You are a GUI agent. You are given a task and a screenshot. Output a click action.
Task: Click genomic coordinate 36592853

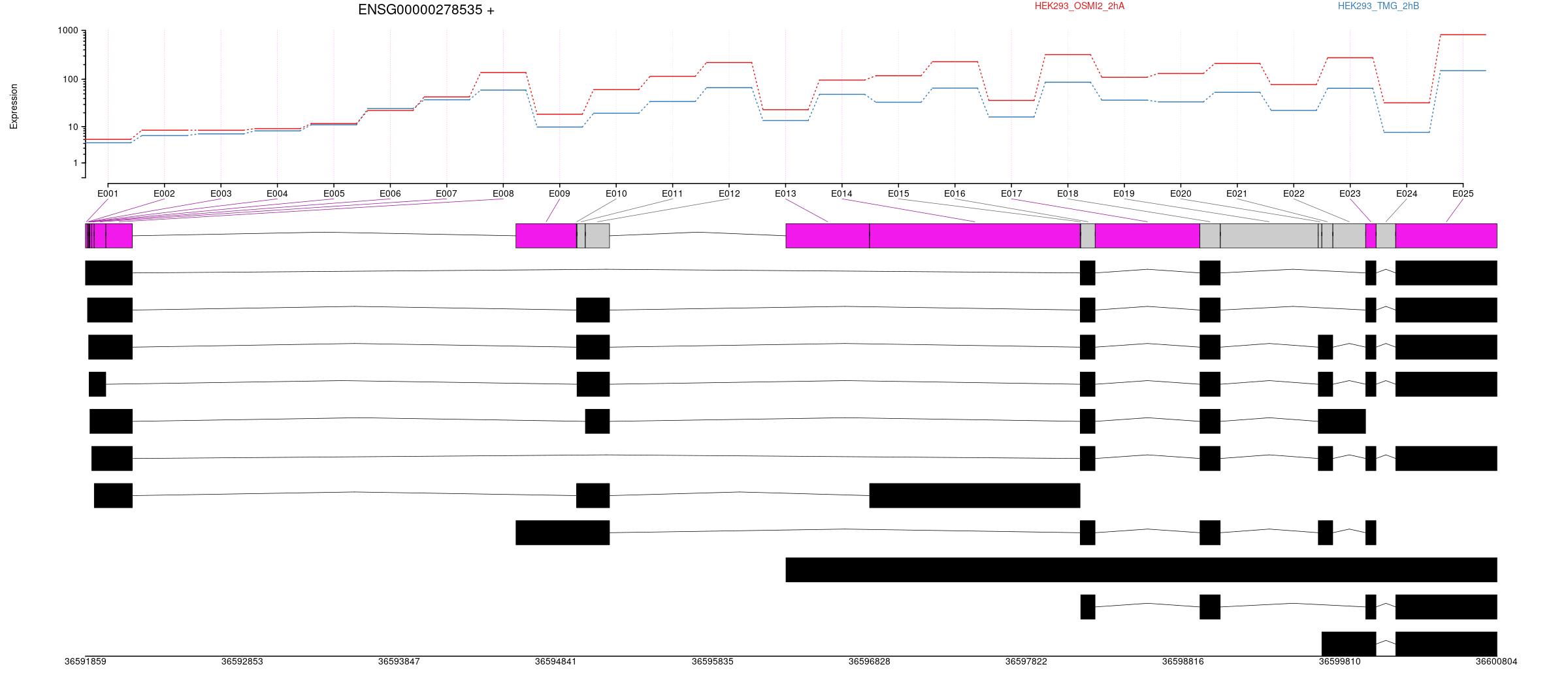point(242,662)
